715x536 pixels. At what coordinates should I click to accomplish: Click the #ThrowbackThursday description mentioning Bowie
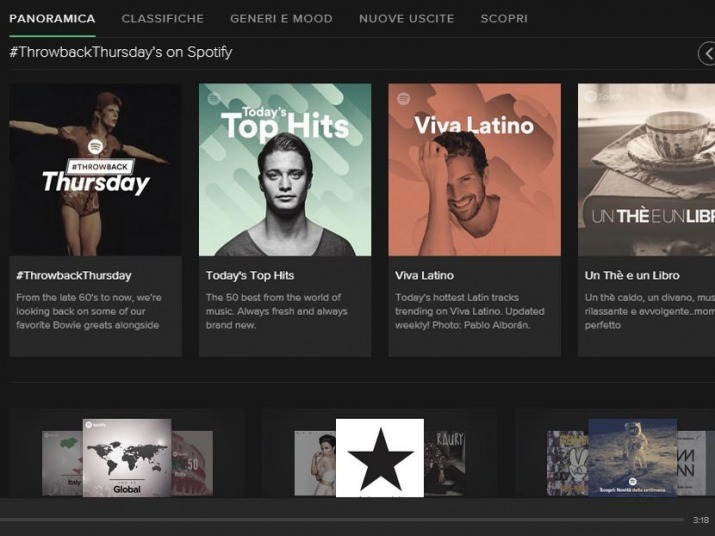click(x=89, y=311)
